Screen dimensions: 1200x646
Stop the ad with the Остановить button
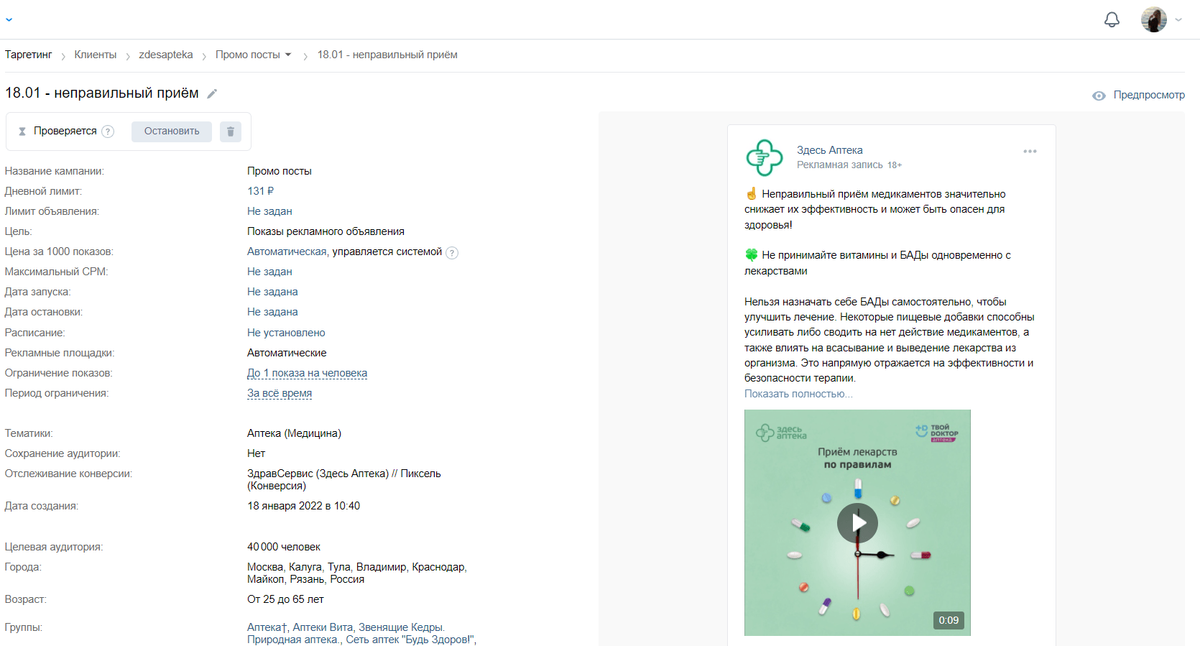click(x=172, y=131)
